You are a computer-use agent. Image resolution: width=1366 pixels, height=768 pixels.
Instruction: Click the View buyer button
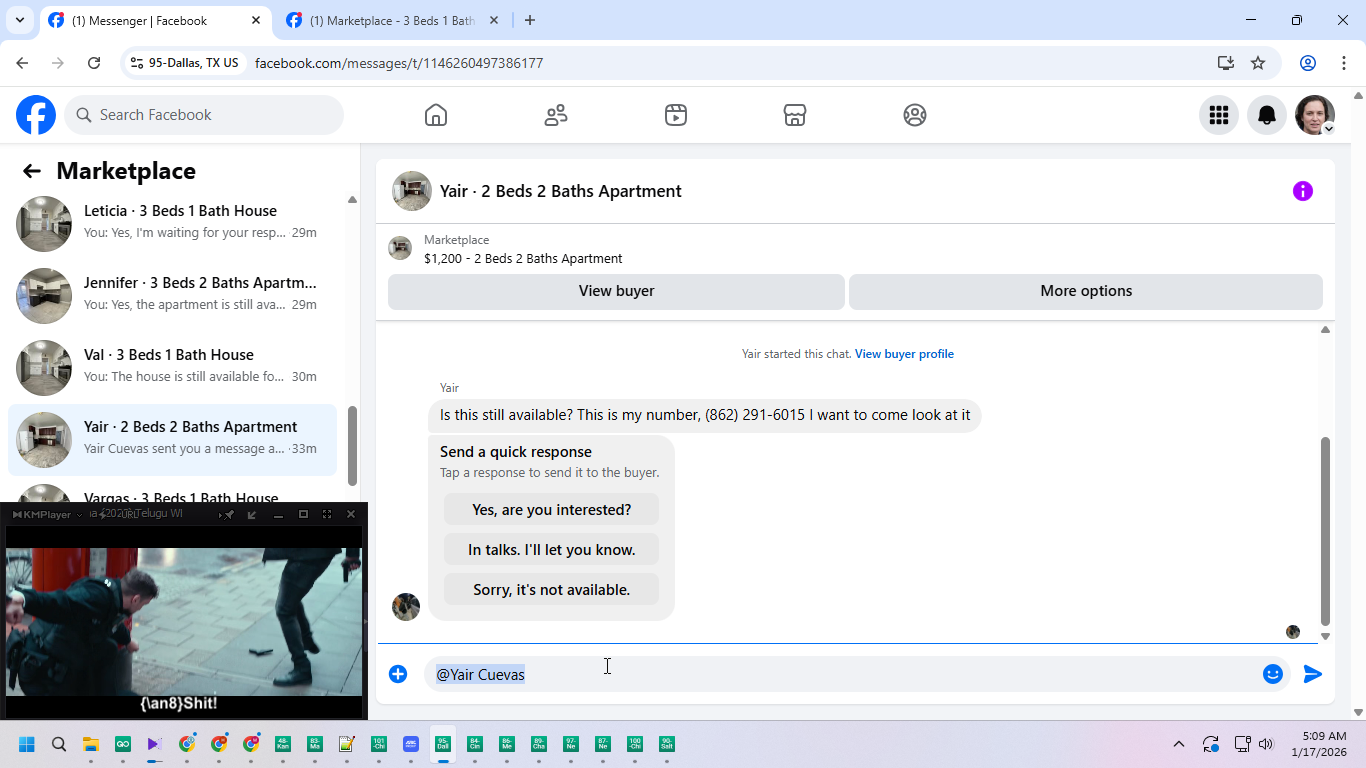[616, 291]
